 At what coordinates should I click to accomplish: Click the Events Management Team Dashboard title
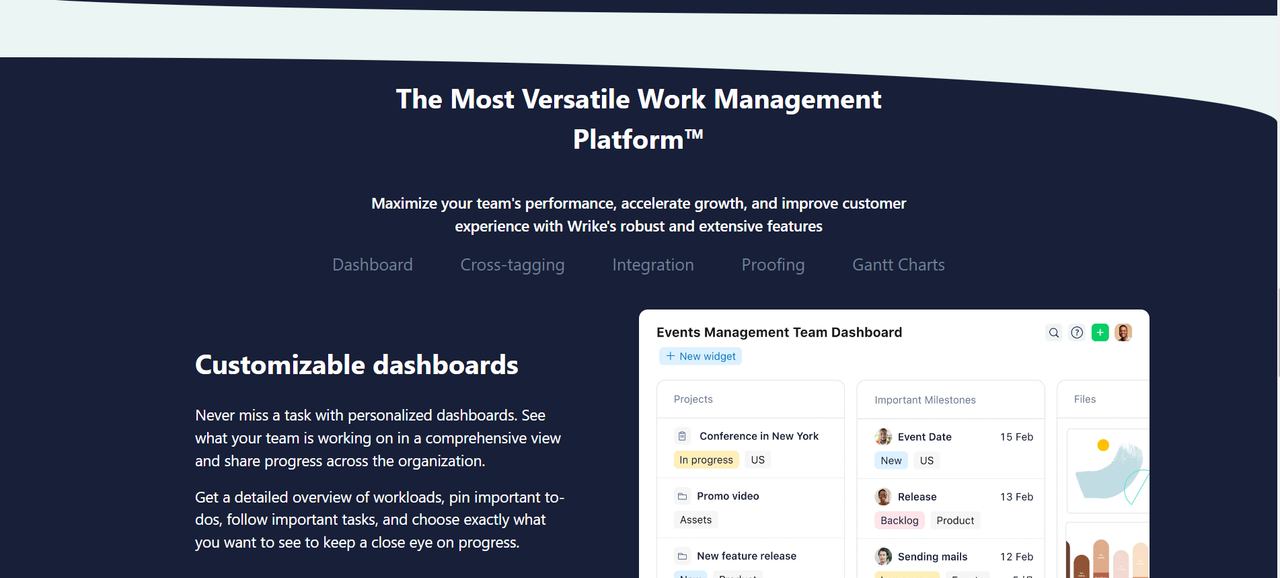779,332
